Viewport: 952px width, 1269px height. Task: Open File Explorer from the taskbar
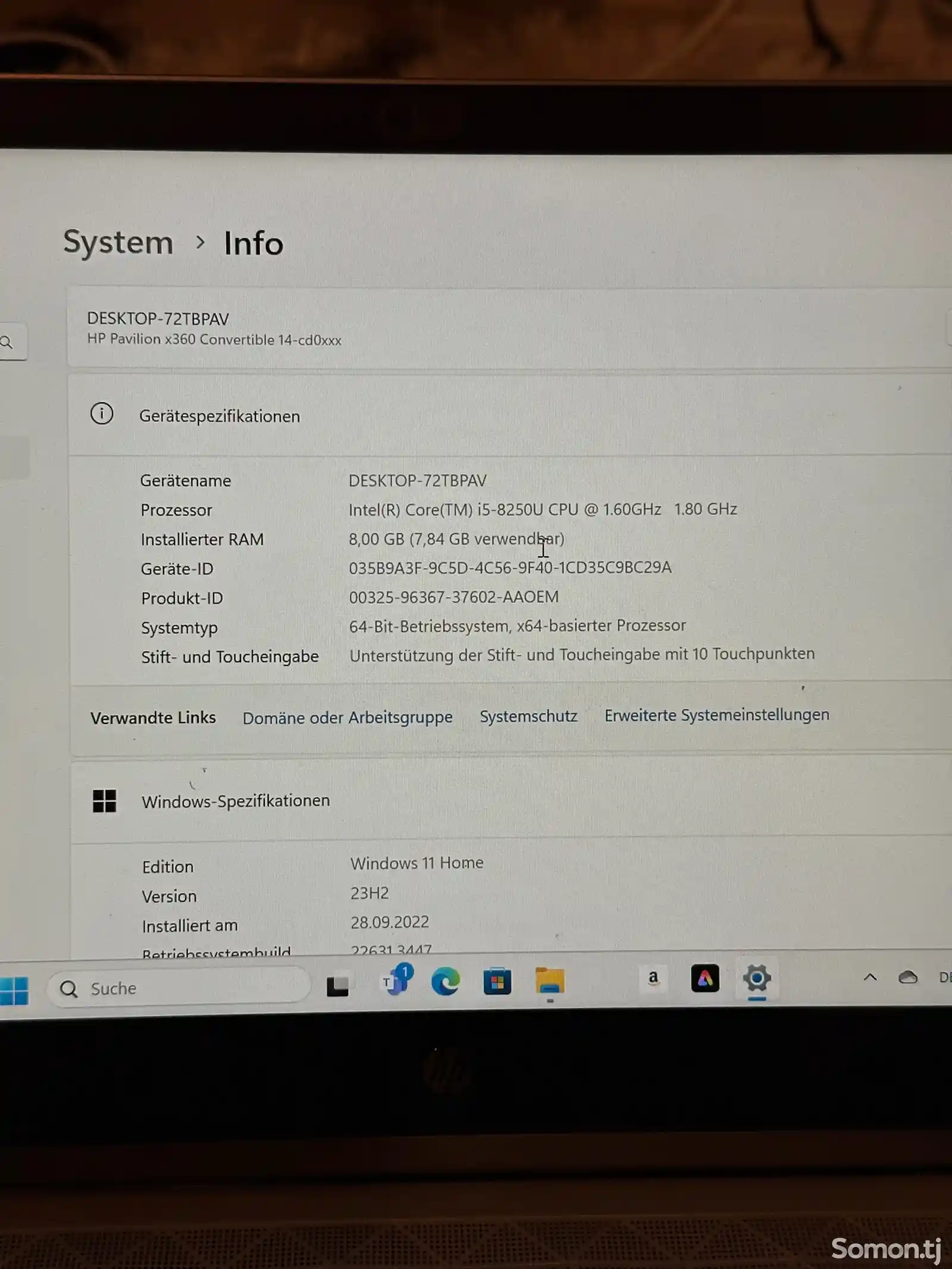tap(550, 980)
